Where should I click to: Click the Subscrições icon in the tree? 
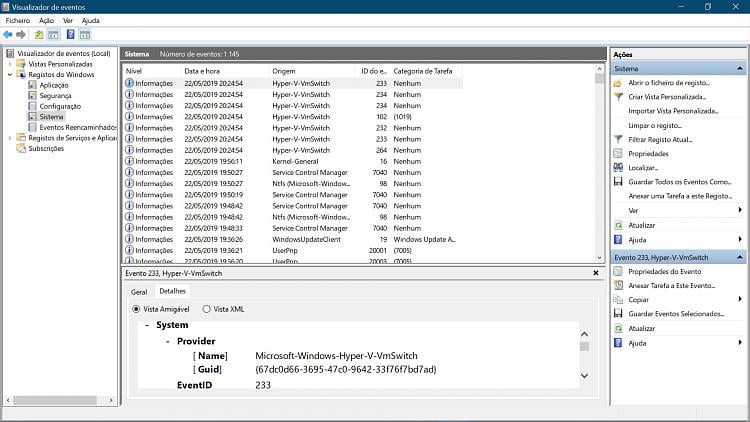pyautogui.click(x=21, y=148)
